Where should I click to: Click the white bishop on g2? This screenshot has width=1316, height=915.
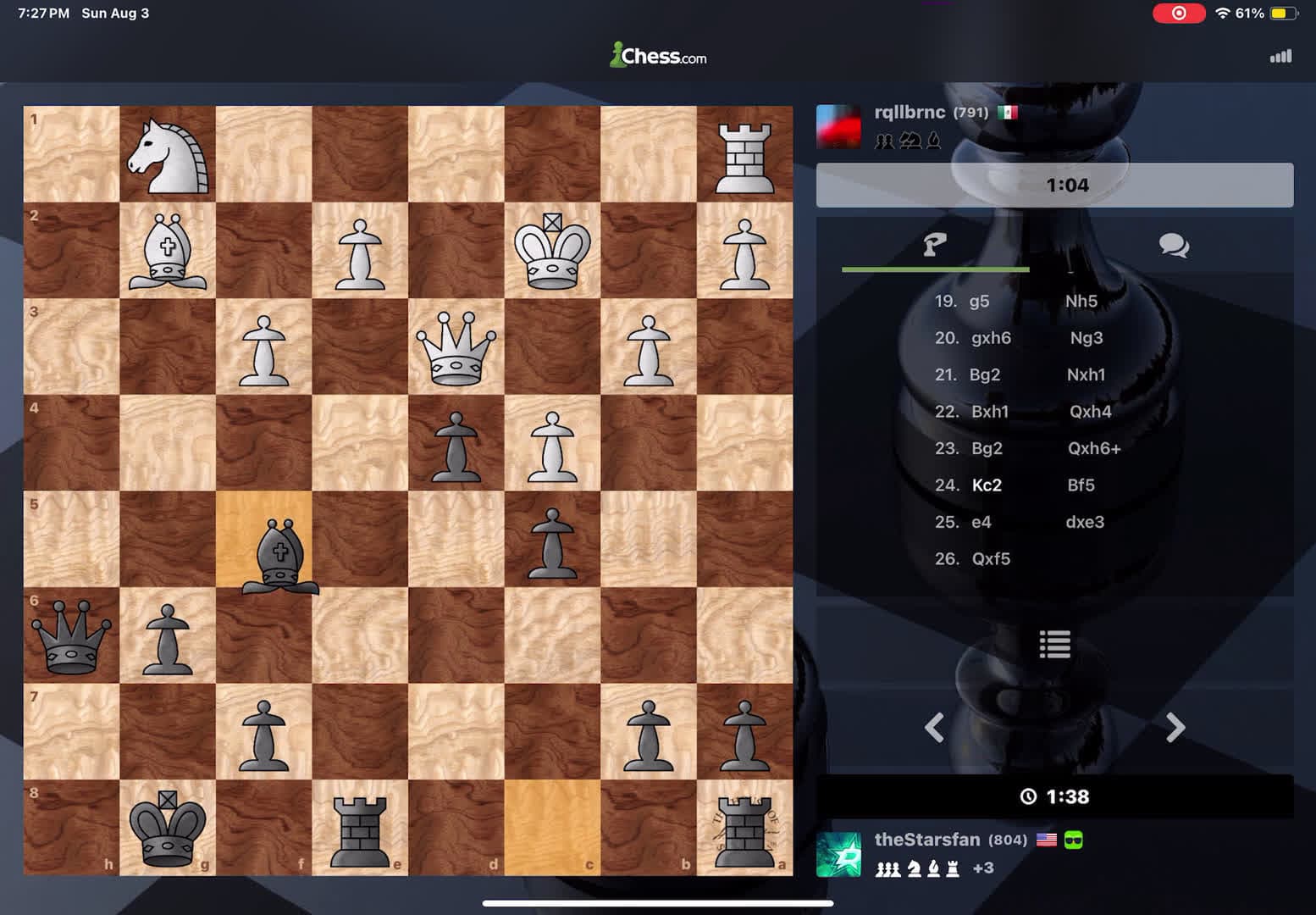168,251
